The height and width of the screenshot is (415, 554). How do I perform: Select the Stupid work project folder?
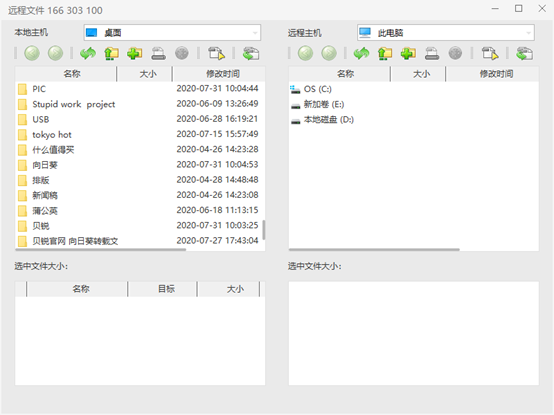(73, 104)
